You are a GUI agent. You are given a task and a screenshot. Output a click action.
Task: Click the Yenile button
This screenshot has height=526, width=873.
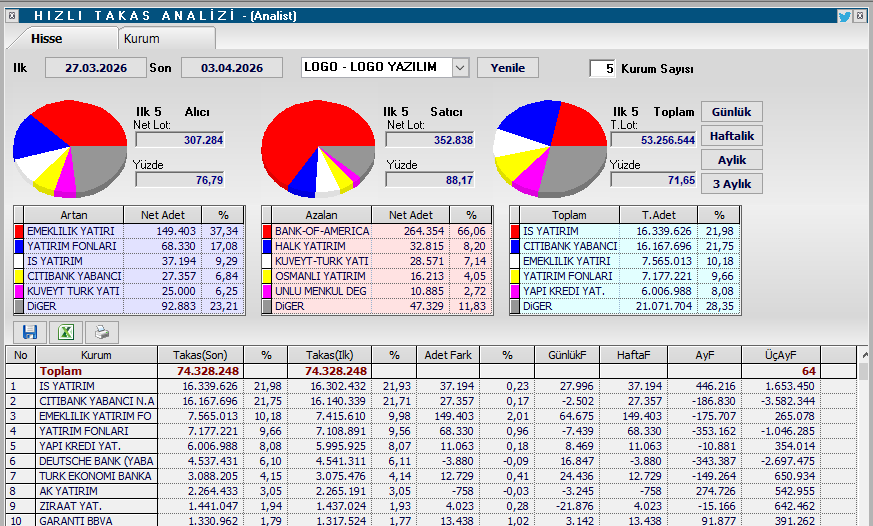click(x=508, y=68)
